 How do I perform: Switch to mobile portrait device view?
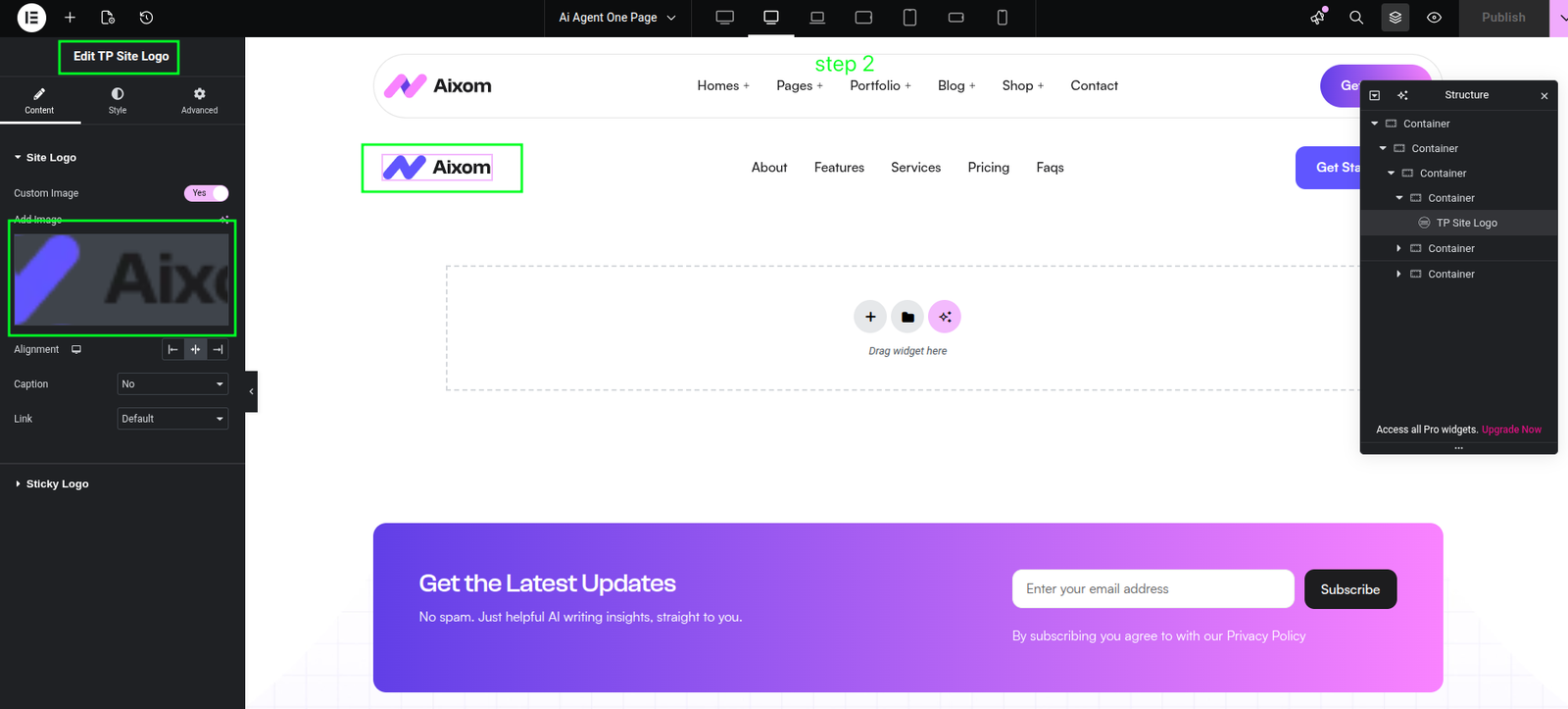1002,18
